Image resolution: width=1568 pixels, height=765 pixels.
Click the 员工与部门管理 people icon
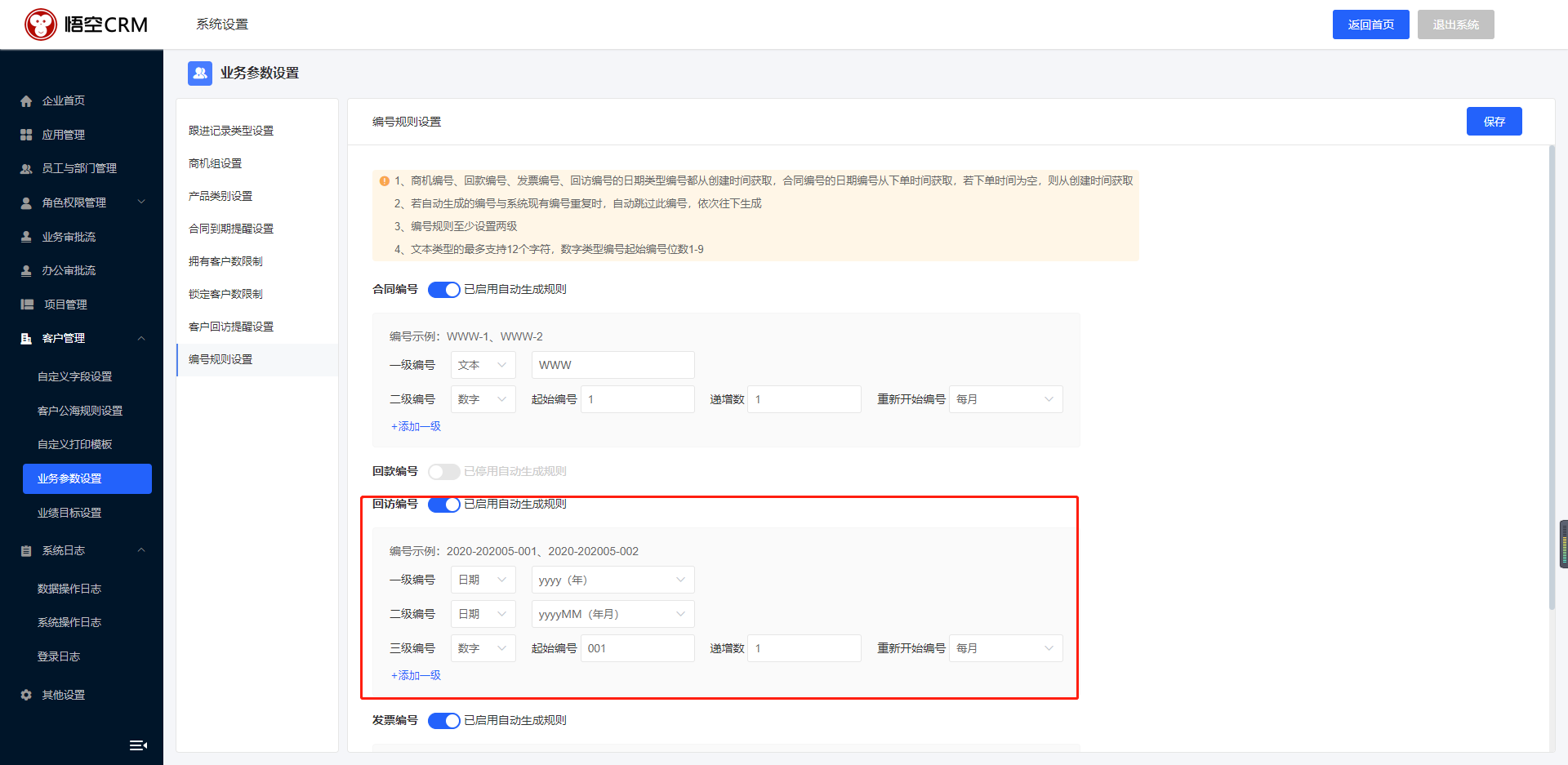pos(26,169)
